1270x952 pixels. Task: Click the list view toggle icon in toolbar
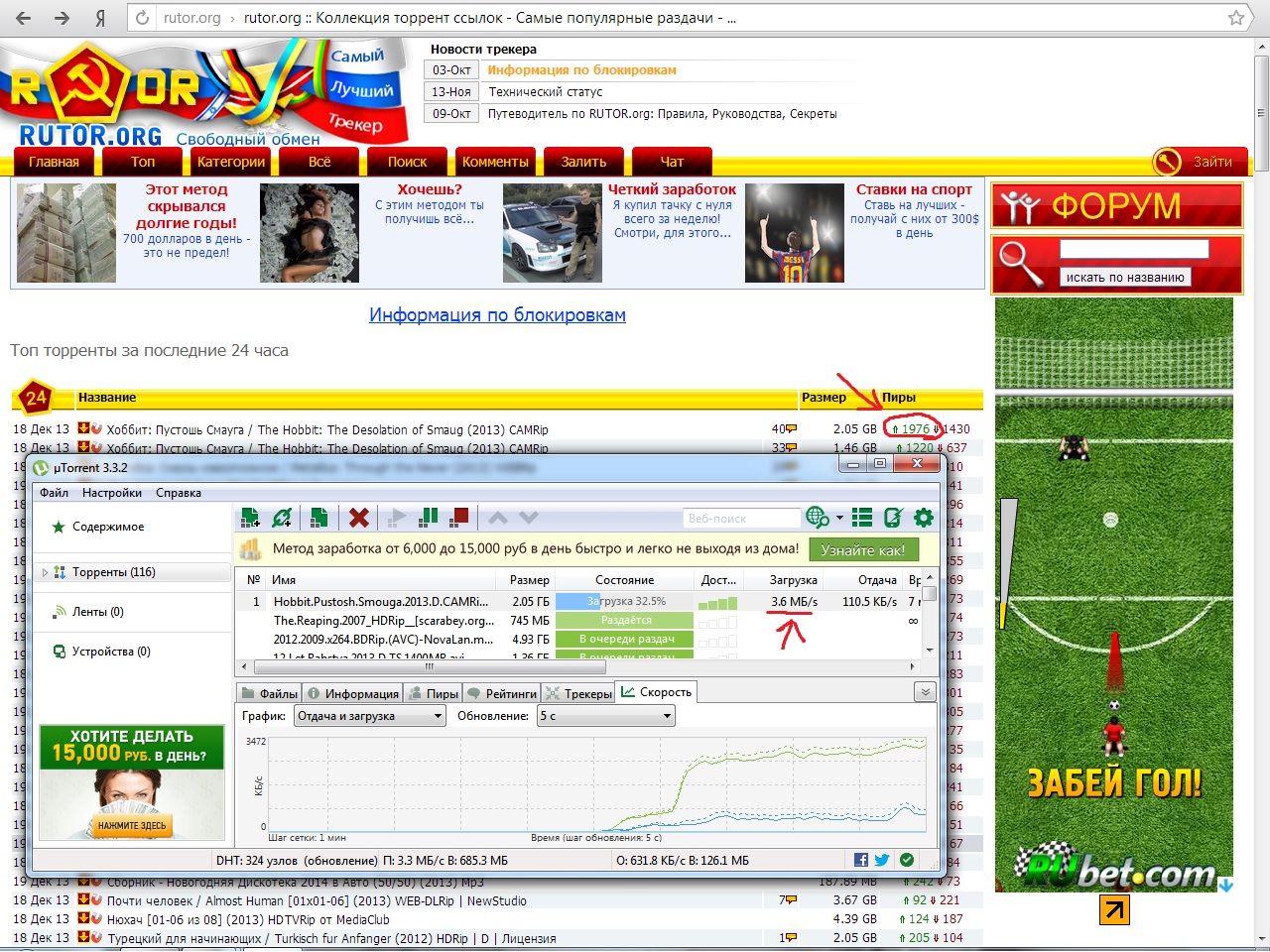(x=862, y=518)
